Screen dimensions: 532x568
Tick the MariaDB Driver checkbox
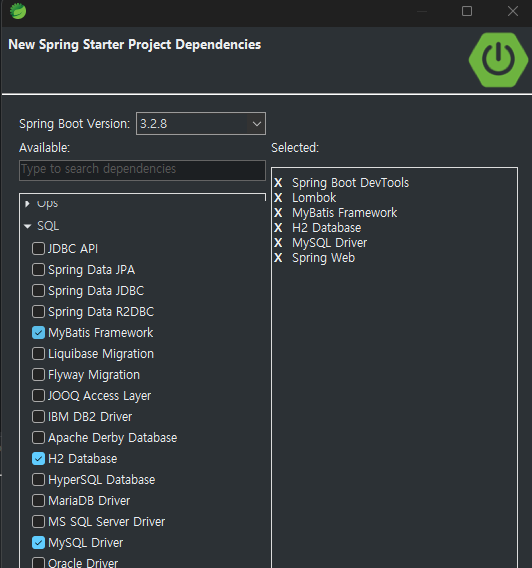pyautogui.click(x=38, y=501)
